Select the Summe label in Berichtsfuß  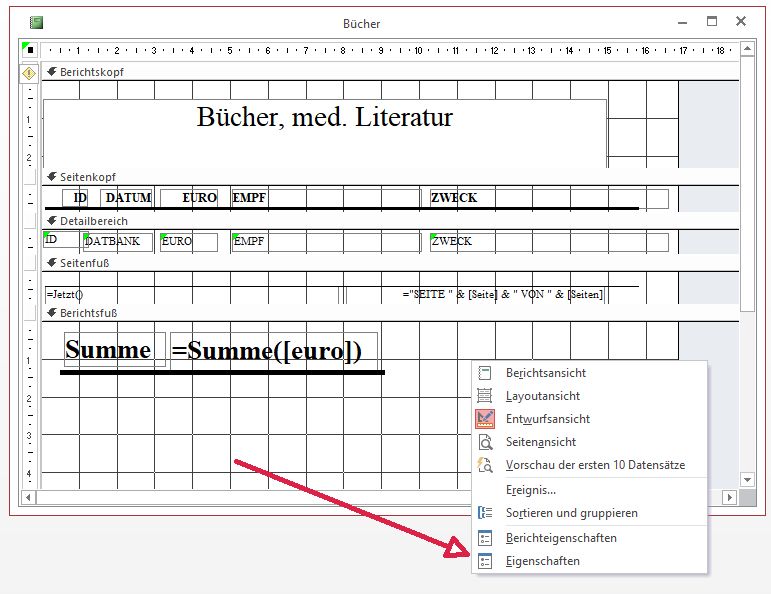coord(115,350)
